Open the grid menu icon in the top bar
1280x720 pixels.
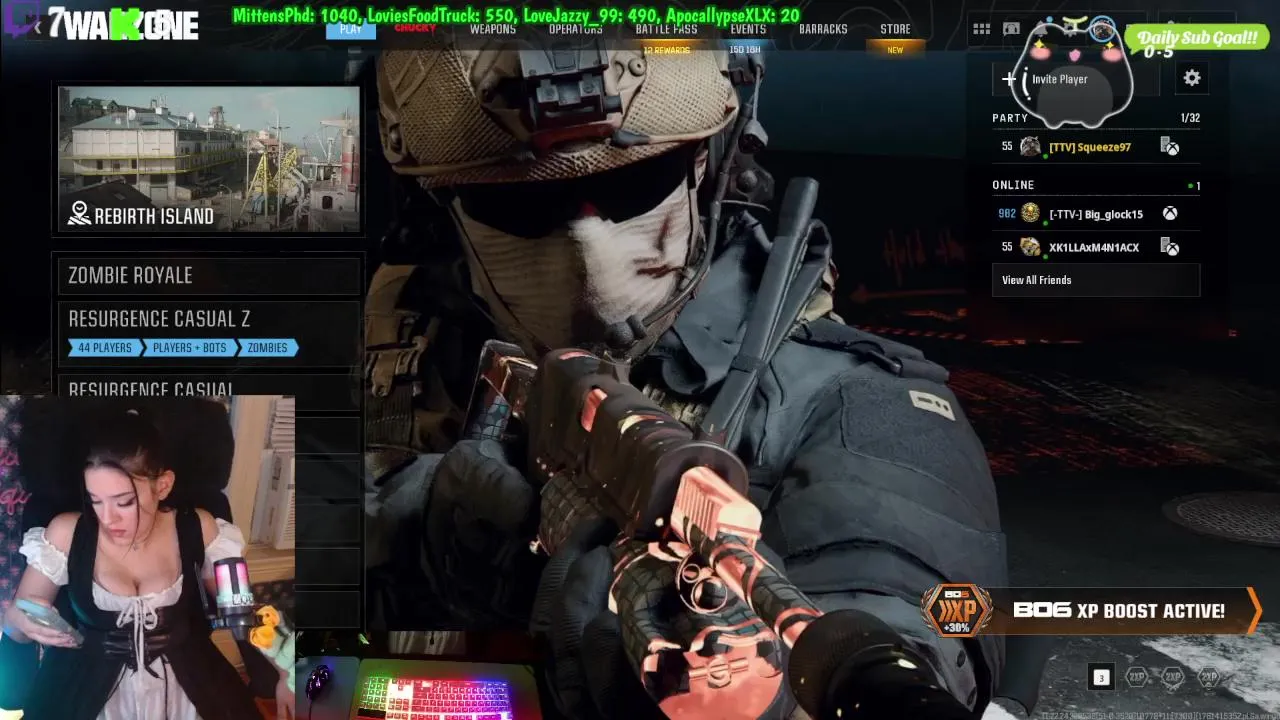pos(981,29)
